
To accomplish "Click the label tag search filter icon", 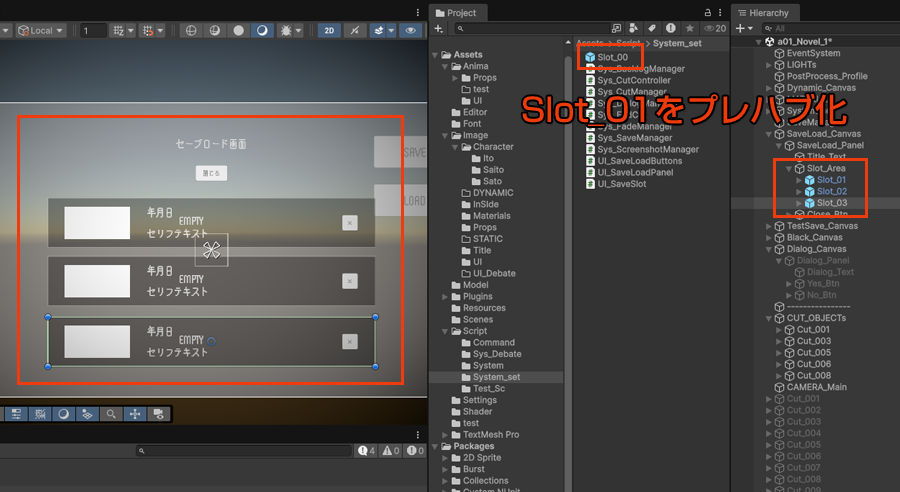I will [651, 29].
